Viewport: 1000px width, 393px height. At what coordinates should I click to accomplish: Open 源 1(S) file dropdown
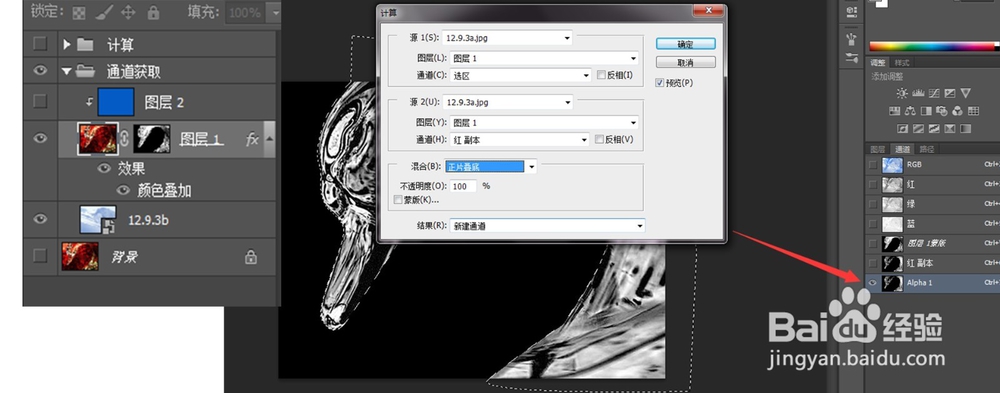(x=508, y=38)
